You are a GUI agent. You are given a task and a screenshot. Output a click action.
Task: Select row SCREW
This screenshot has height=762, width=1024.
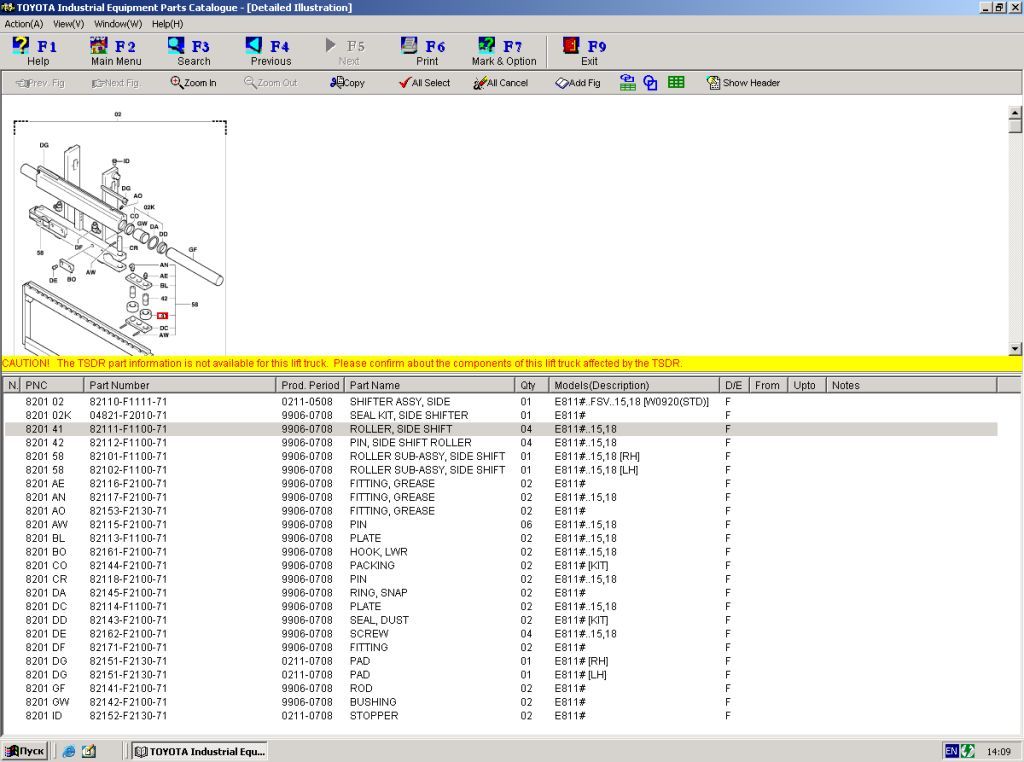click(501, 634)
